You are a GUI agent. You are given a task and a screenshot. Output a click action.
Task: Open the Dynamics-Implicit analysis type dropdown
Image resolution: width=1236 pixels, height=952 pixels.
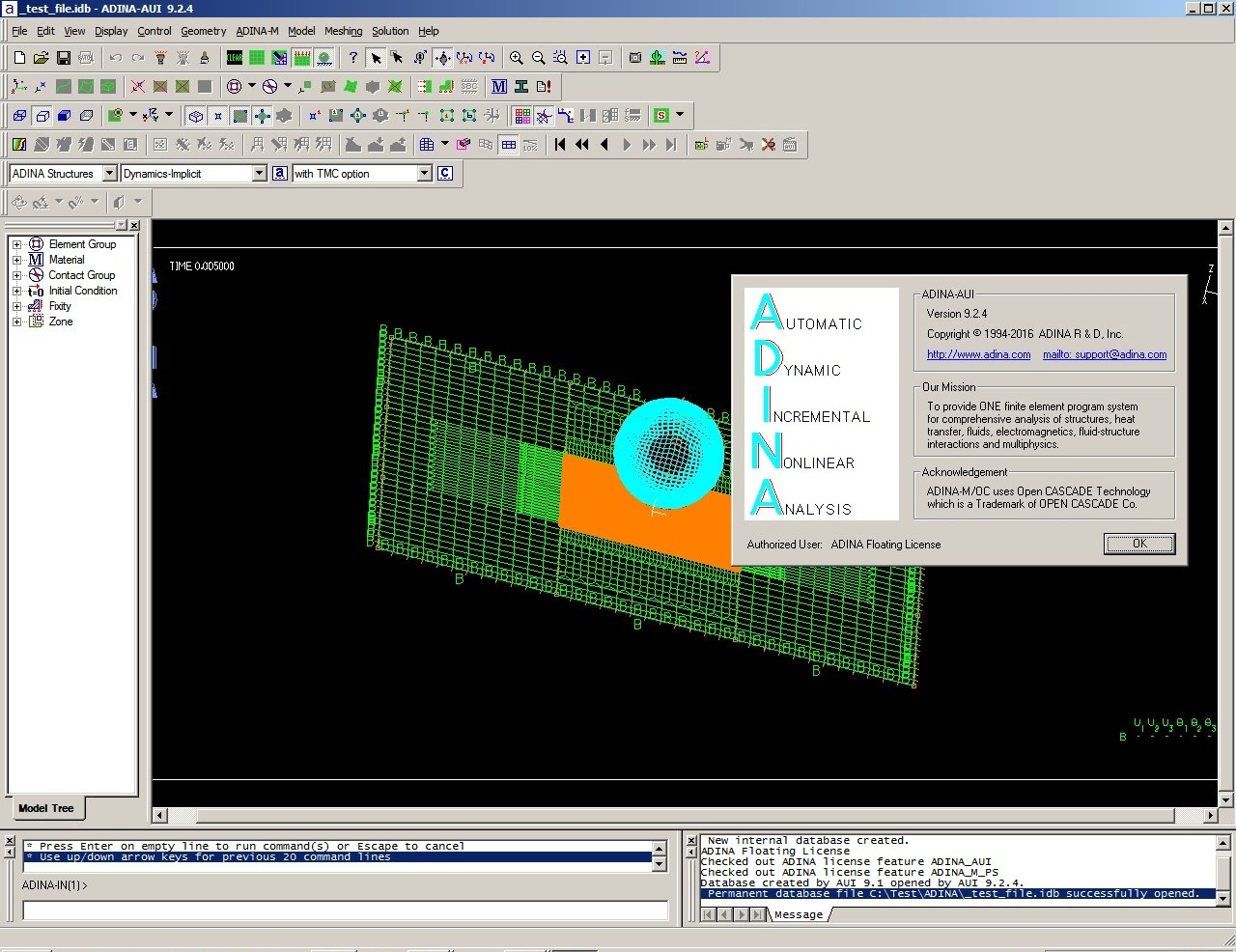pyautogui.click(x=259, y=174)
